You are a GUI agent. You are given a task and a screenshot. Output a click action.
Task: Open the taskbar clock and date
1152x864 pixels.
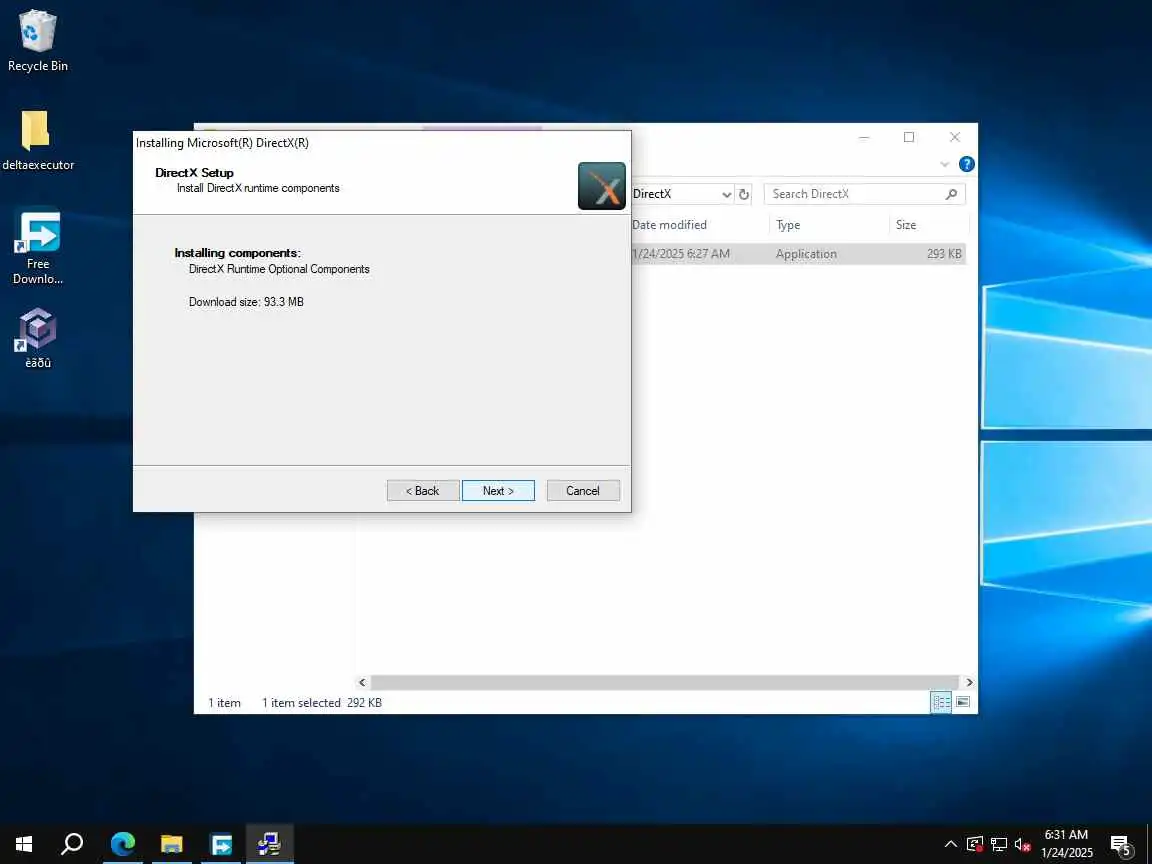tap(1066, 843)
